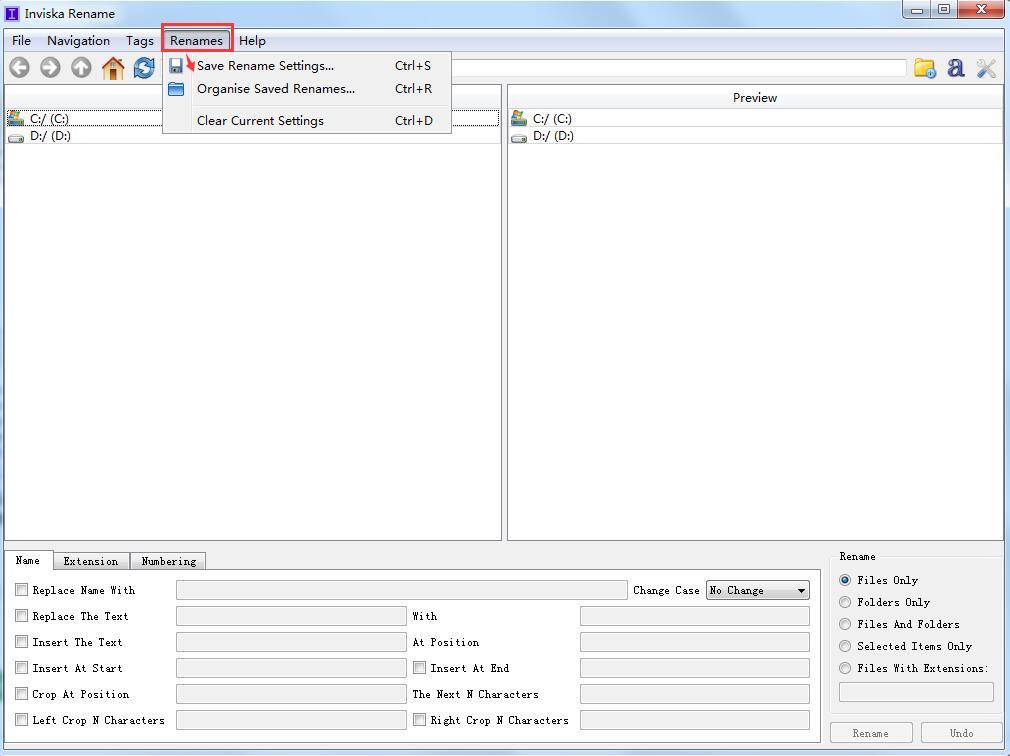Click the Replace The Text input field
Screen dimensions: 1010x756
click(x=291, y=616)
